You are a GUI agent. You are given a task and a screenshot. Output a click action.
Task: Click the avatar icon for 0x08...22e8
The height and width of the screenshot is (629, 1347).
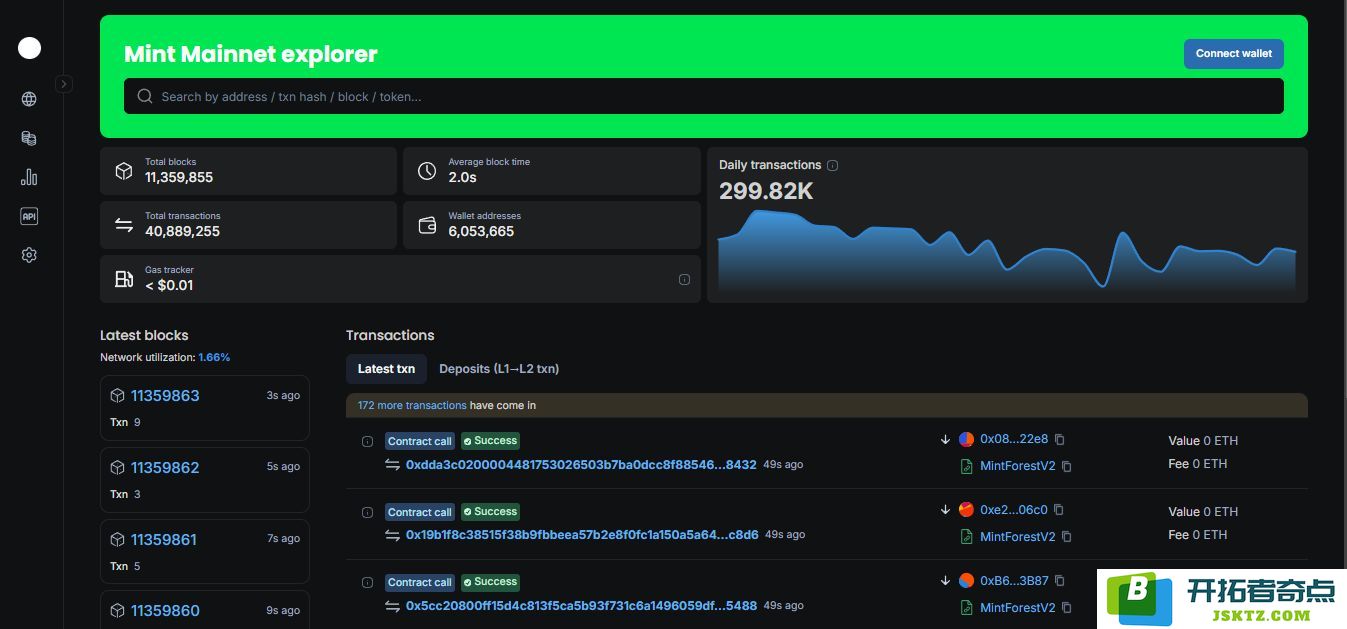click(966, 439)
